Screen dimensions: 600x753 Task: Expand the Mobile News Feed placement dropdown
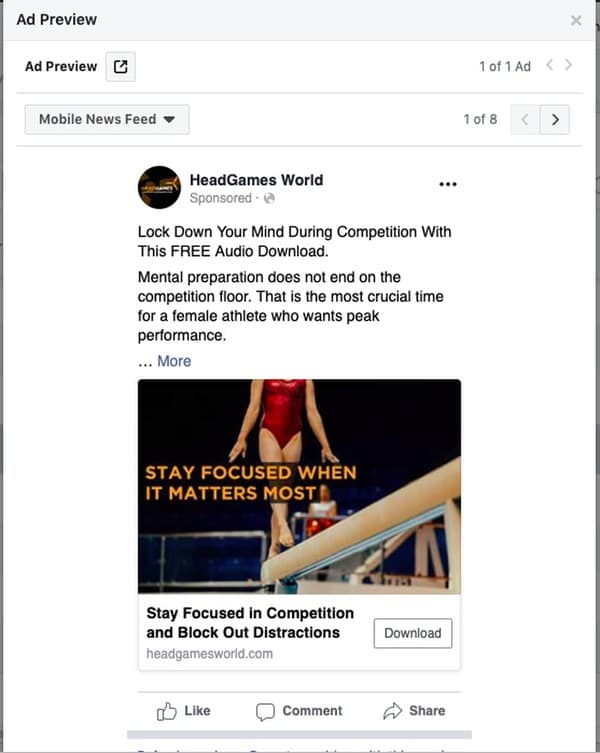pyautogui.click(x=107, y=119)
